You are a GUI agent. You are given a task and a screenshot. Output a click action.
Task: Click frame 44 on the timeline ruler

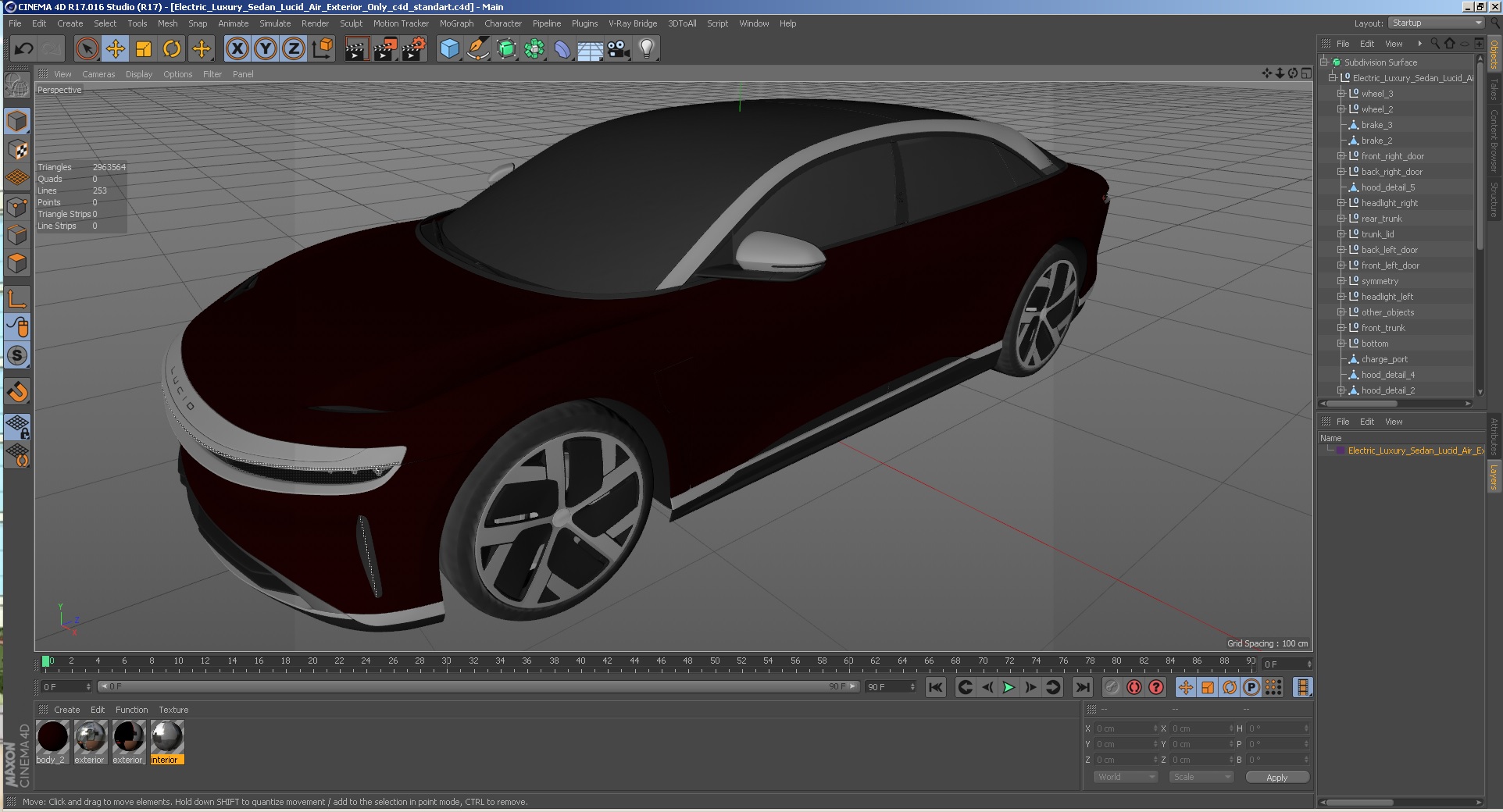[634, 661]
